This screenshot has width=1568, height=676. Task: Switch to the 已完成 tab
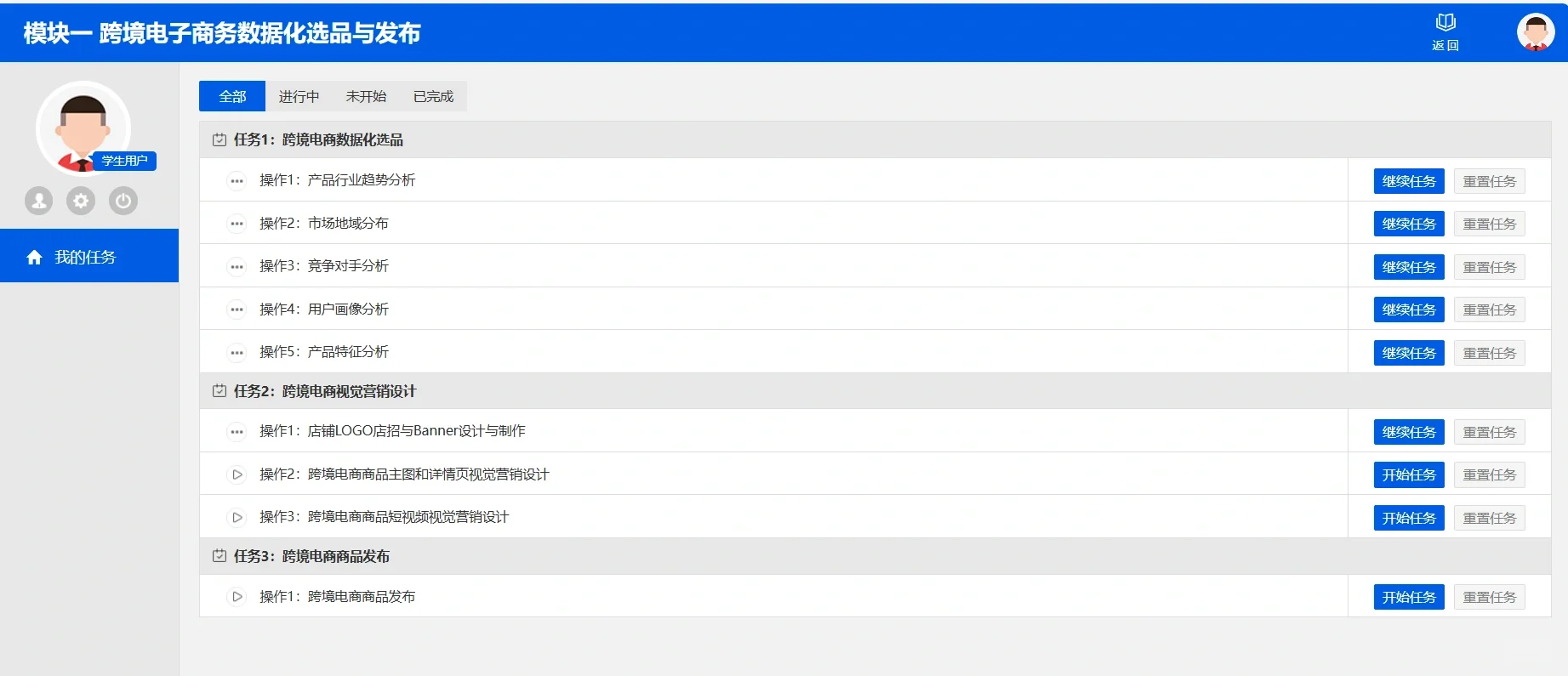click(x=433, y=96)
